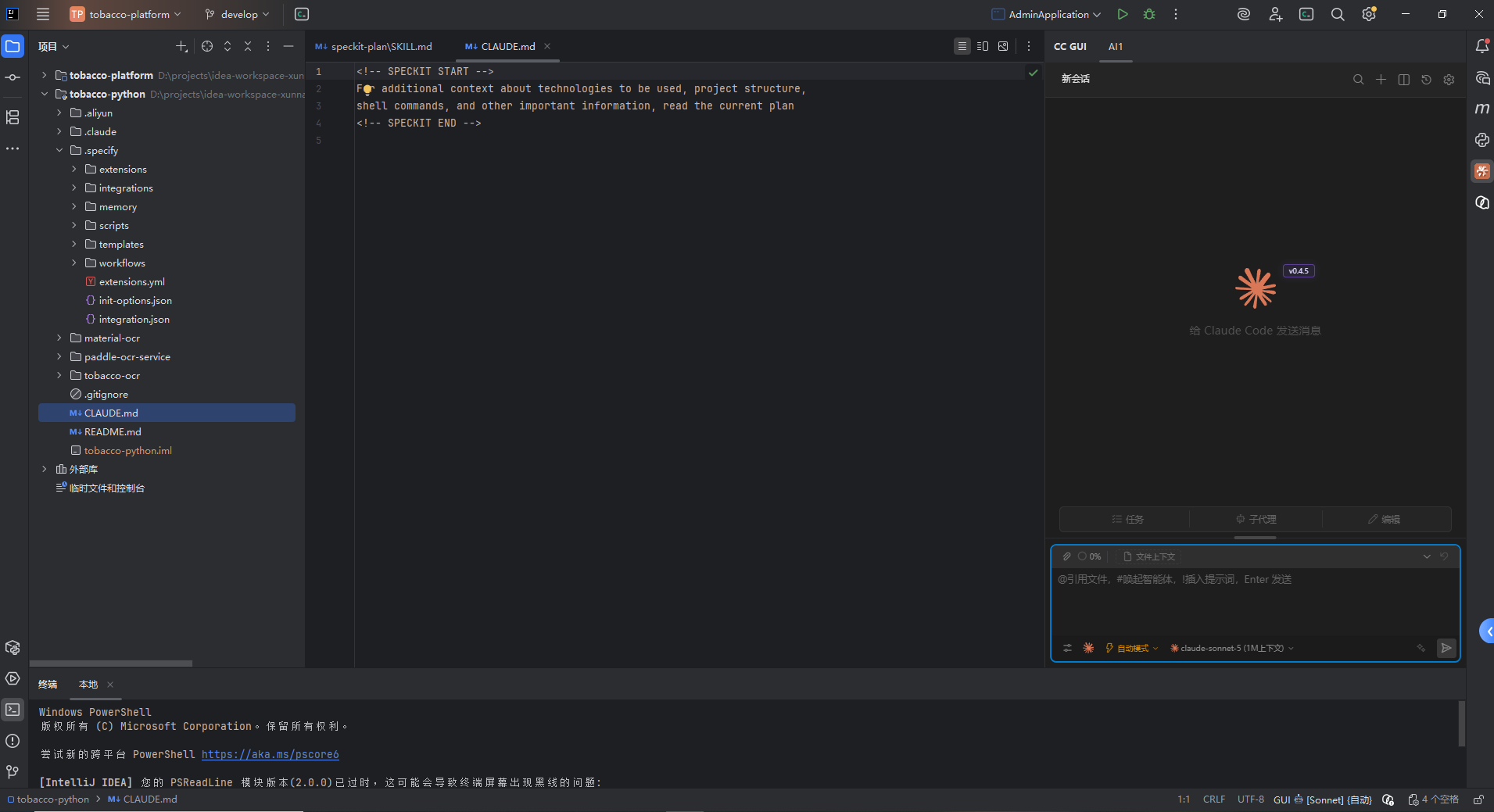Switch editor to editor-only view mode

(962, 46)
